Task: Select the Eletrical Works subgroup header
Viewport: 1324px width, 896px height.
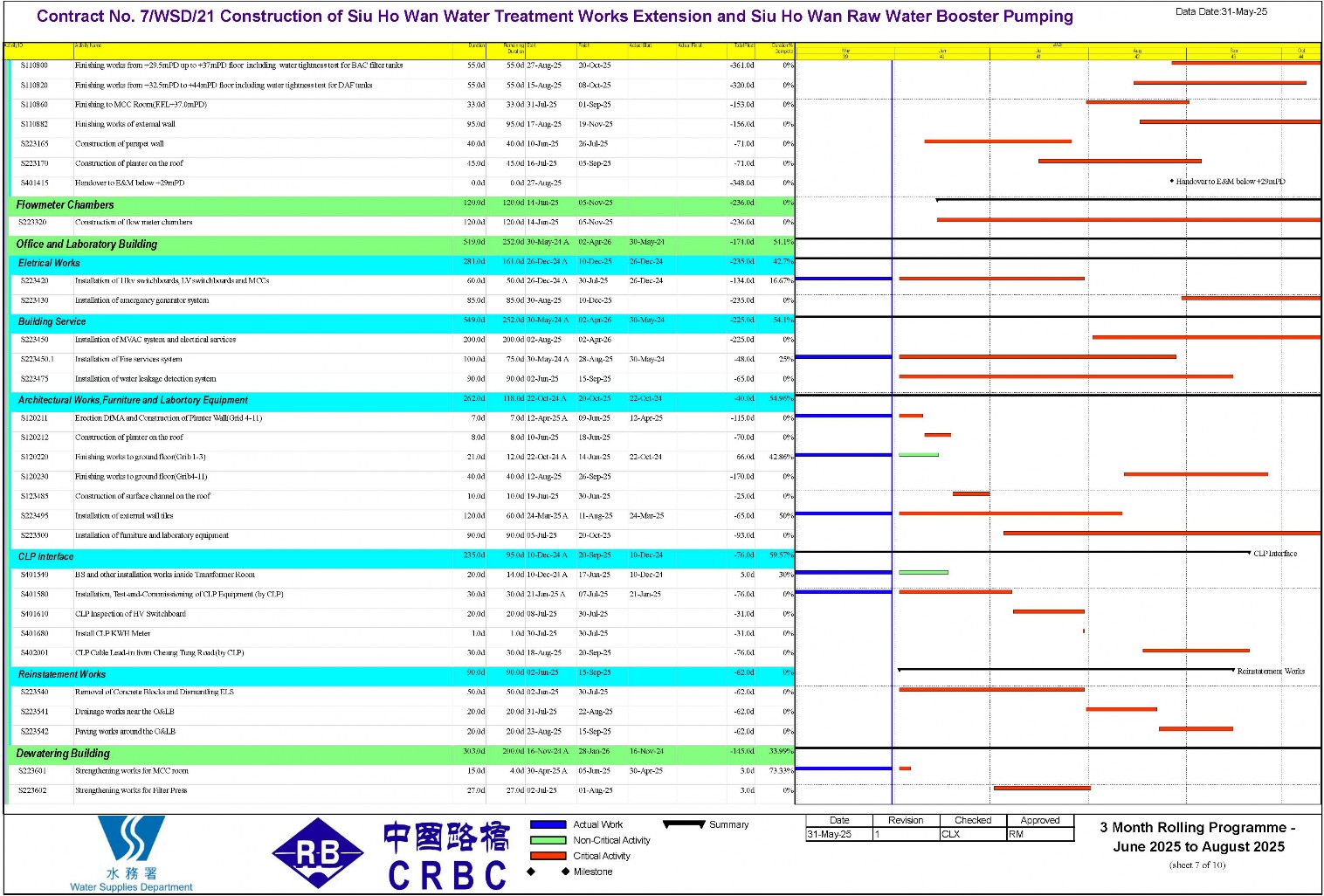Action: coord(49,263)
